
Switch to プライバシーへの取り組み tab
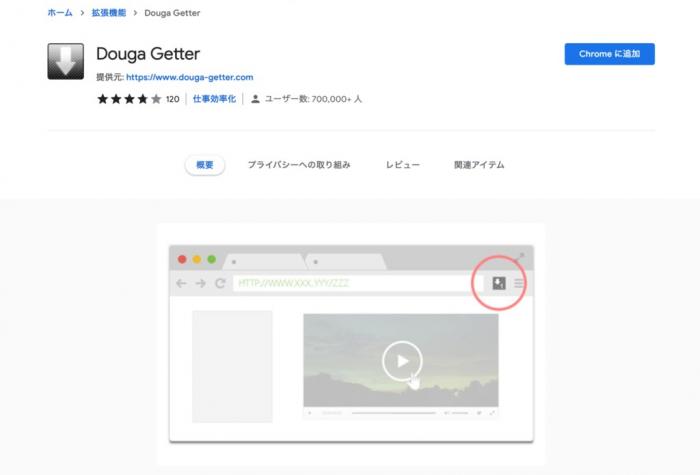point(299,165)
